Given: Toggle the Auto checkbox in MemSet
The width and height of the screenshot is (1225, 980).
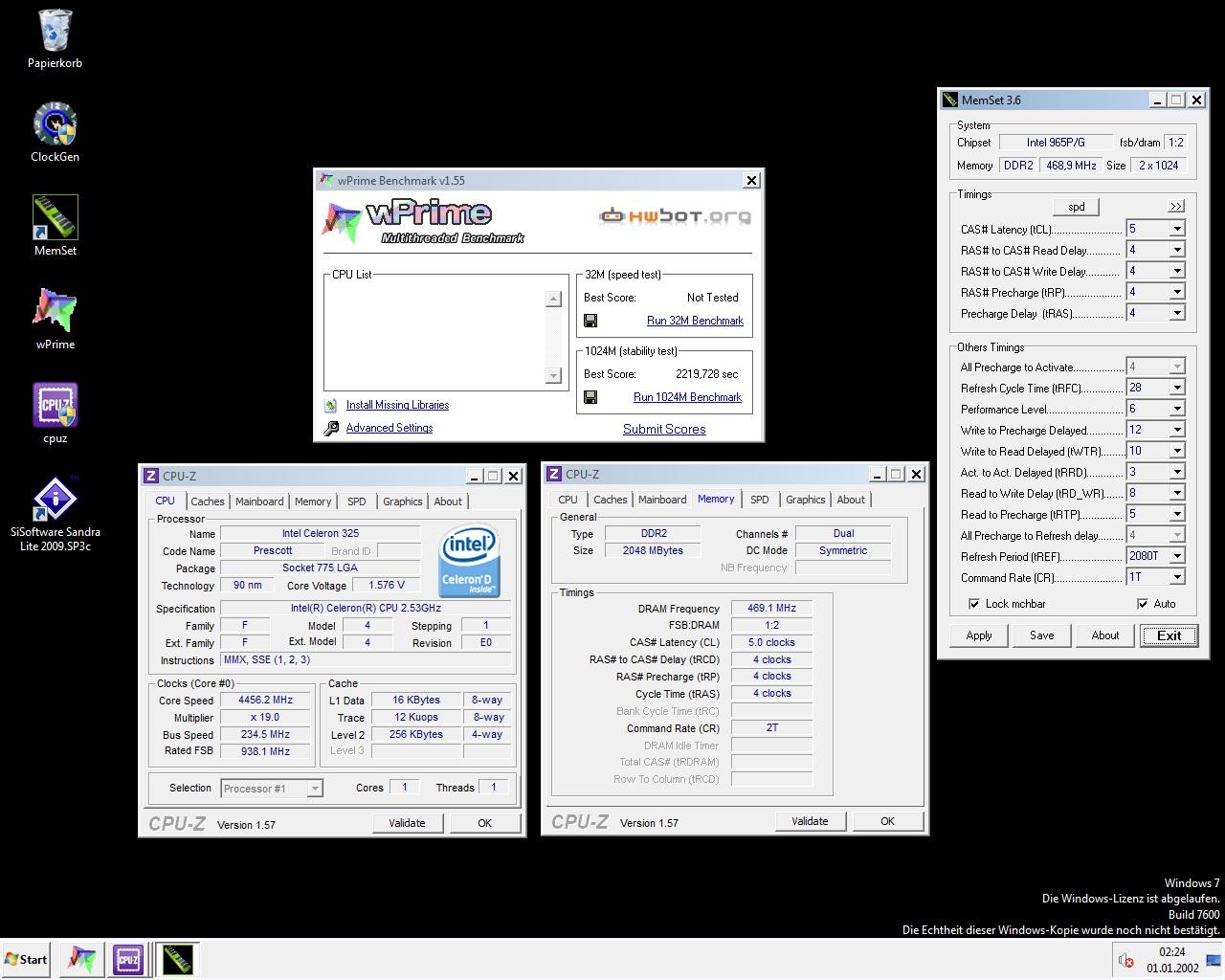Looking at the screenshot, I should tap(1143, 604).
